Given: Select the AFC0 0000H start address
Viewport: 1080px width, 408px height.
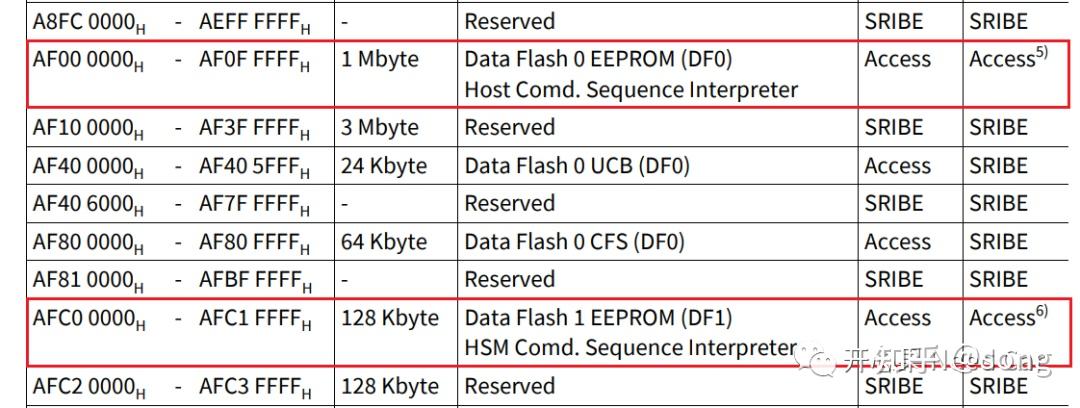Looking at the screenshot, I should tap(88, 319).
